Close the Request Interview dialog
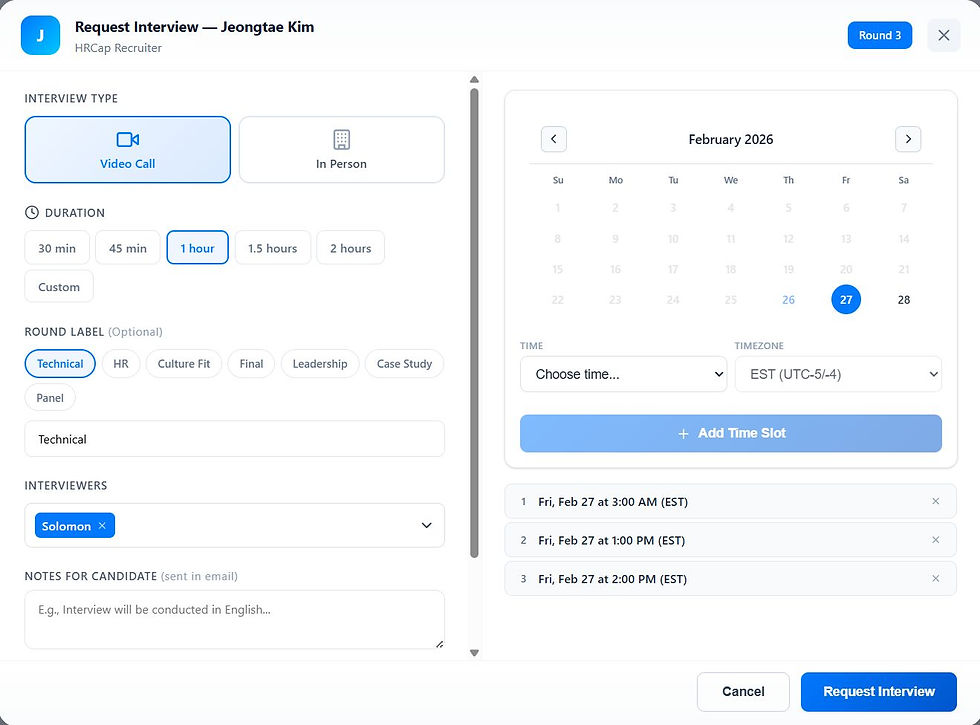This screenshot has height=725, width=980. [943, 35]
